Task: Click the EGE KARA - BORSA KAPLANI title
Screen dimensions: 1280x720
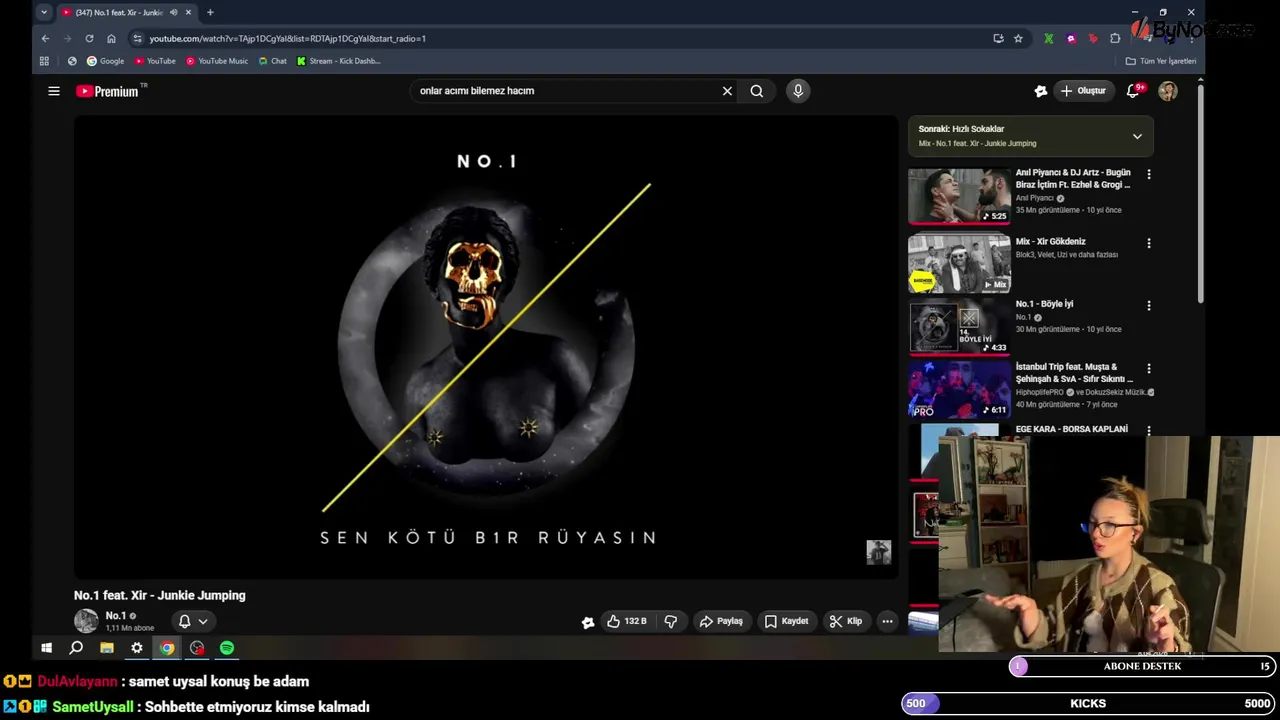Action: [x=1071, y=429]
